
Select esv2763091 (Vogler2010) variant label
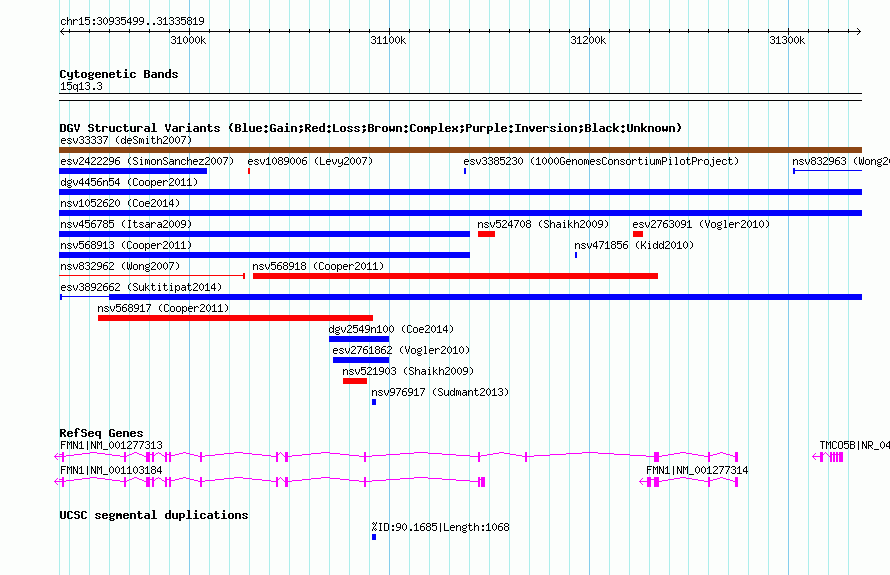(701, 224)
